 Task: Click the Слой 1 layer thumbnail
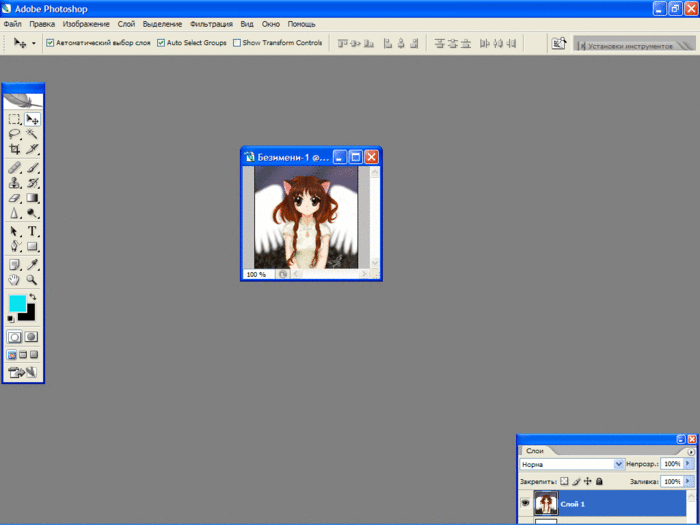pyautogui.click(x=546, y=503)
